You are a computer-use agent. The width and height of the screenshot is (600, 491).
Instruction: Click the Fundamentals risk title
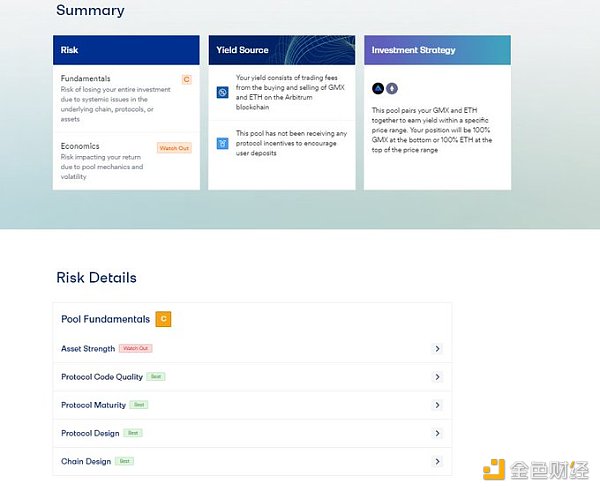click(85, 78)
